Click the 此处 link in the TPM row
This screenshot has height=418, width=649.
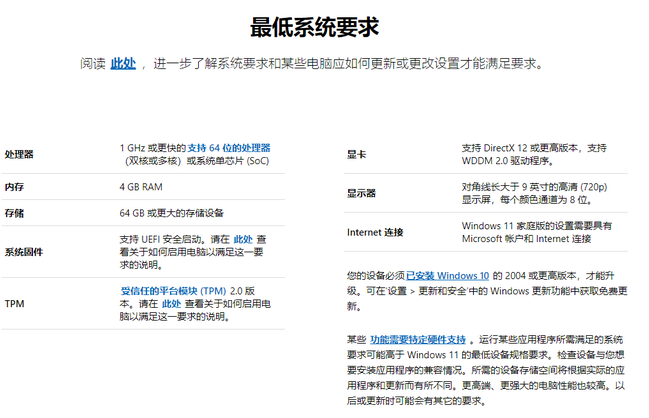171,304
